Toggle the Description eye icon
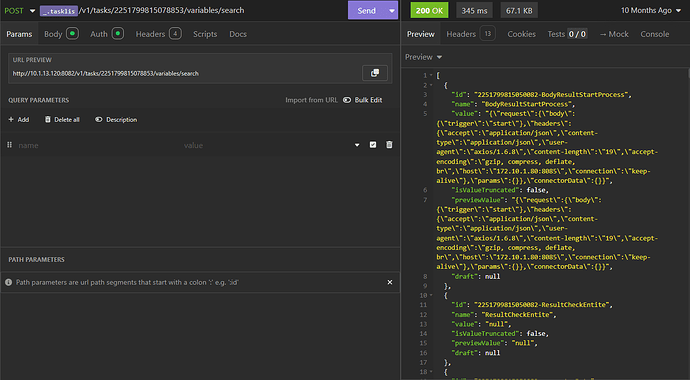 pos(99,120)
